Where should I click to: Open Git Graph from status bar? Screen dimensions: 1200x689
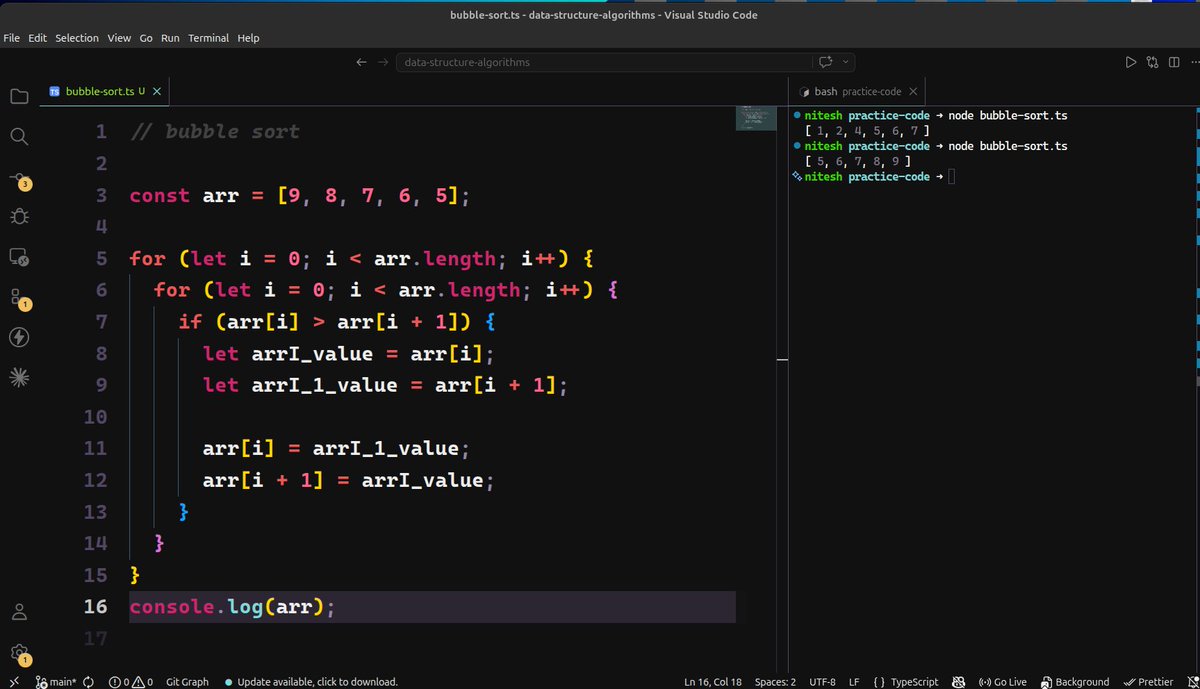[187, 681]
